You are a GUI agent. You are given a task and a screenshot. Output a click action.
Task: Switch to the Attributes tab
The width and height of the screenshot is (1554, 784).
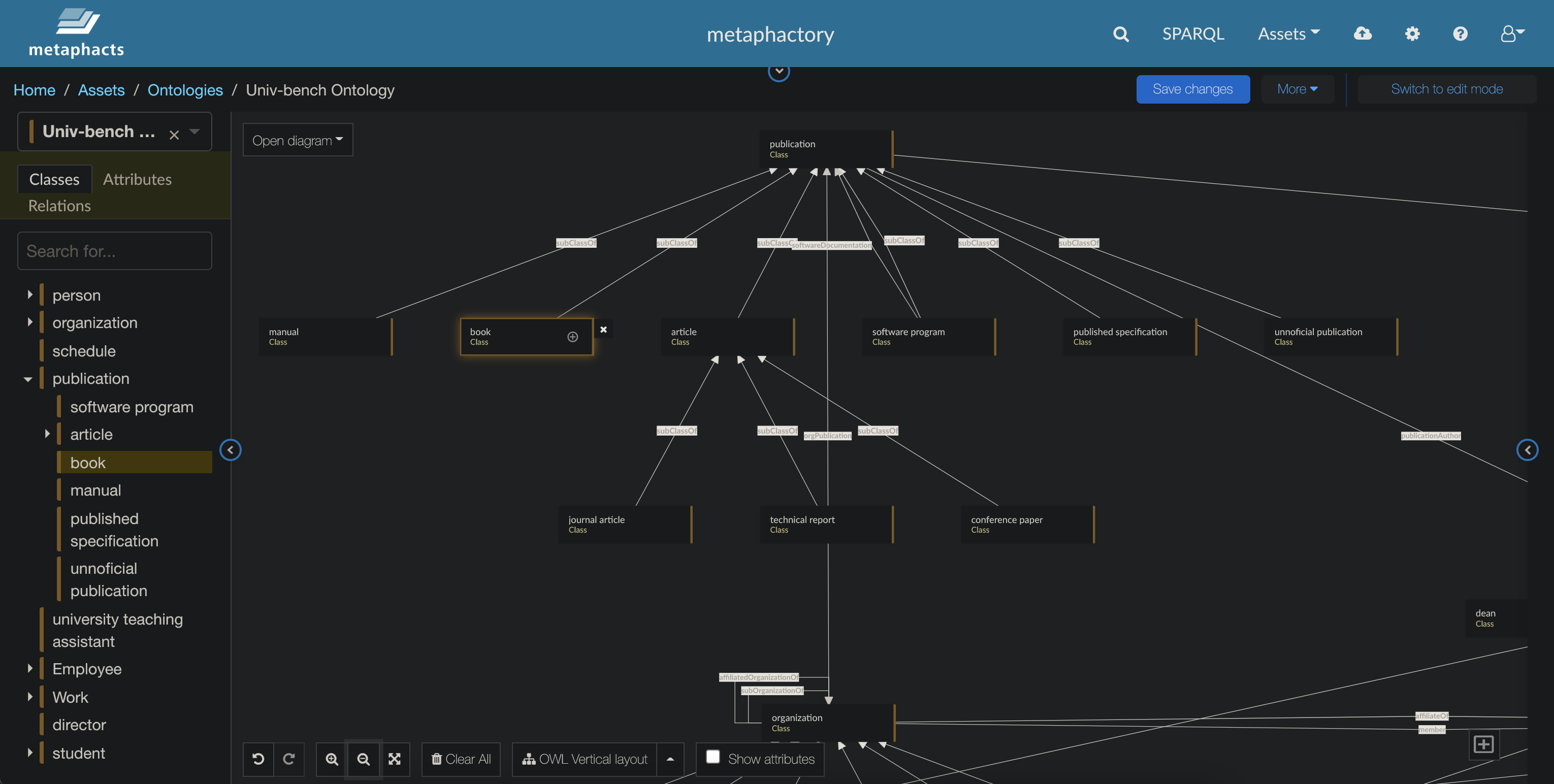click(x=137, y=179)
